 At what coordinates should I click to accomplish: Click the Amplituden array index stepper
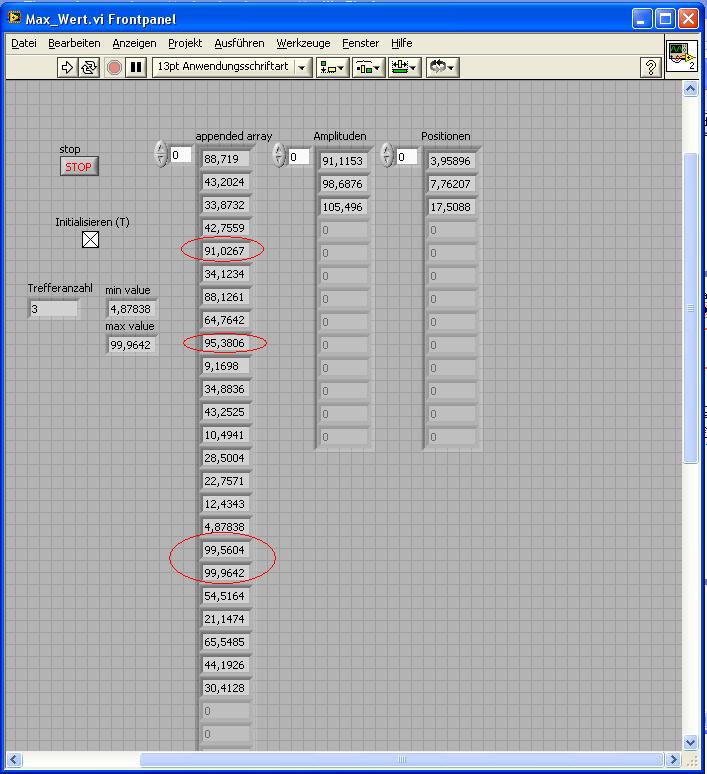279,155
